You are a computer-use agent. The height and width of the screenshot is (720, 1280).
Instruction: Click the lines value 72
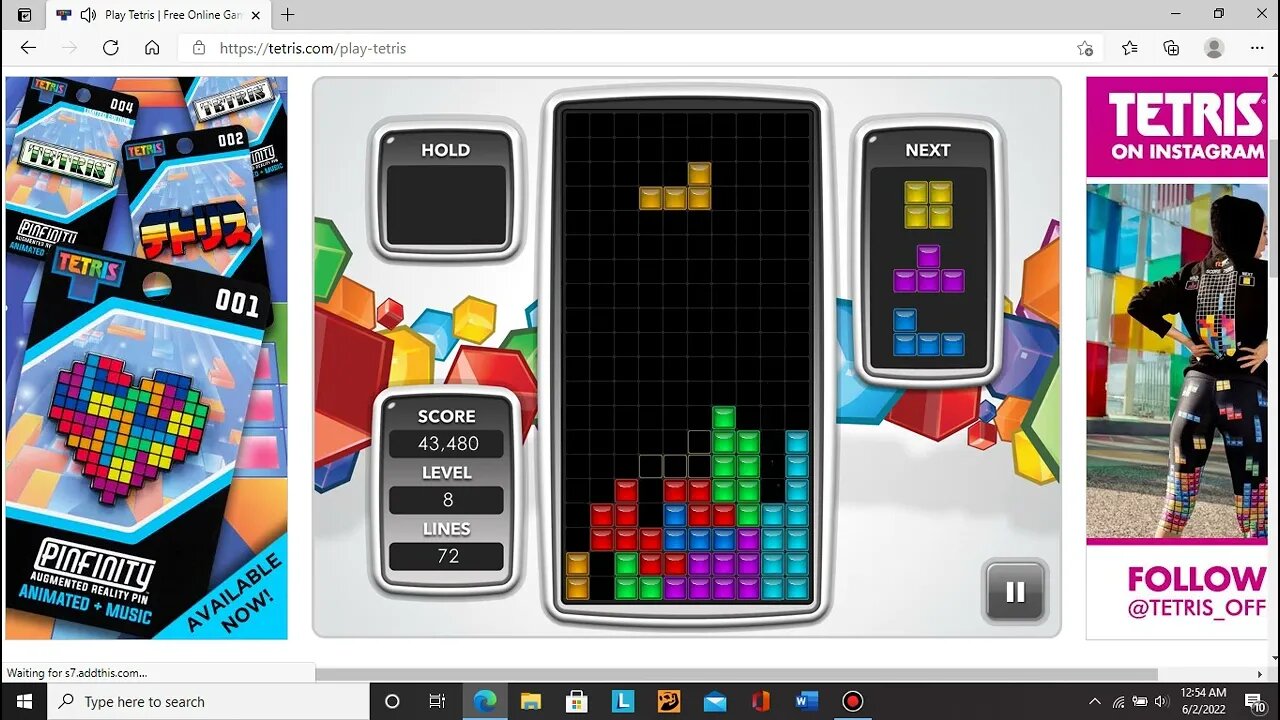[x=447, y=556]
